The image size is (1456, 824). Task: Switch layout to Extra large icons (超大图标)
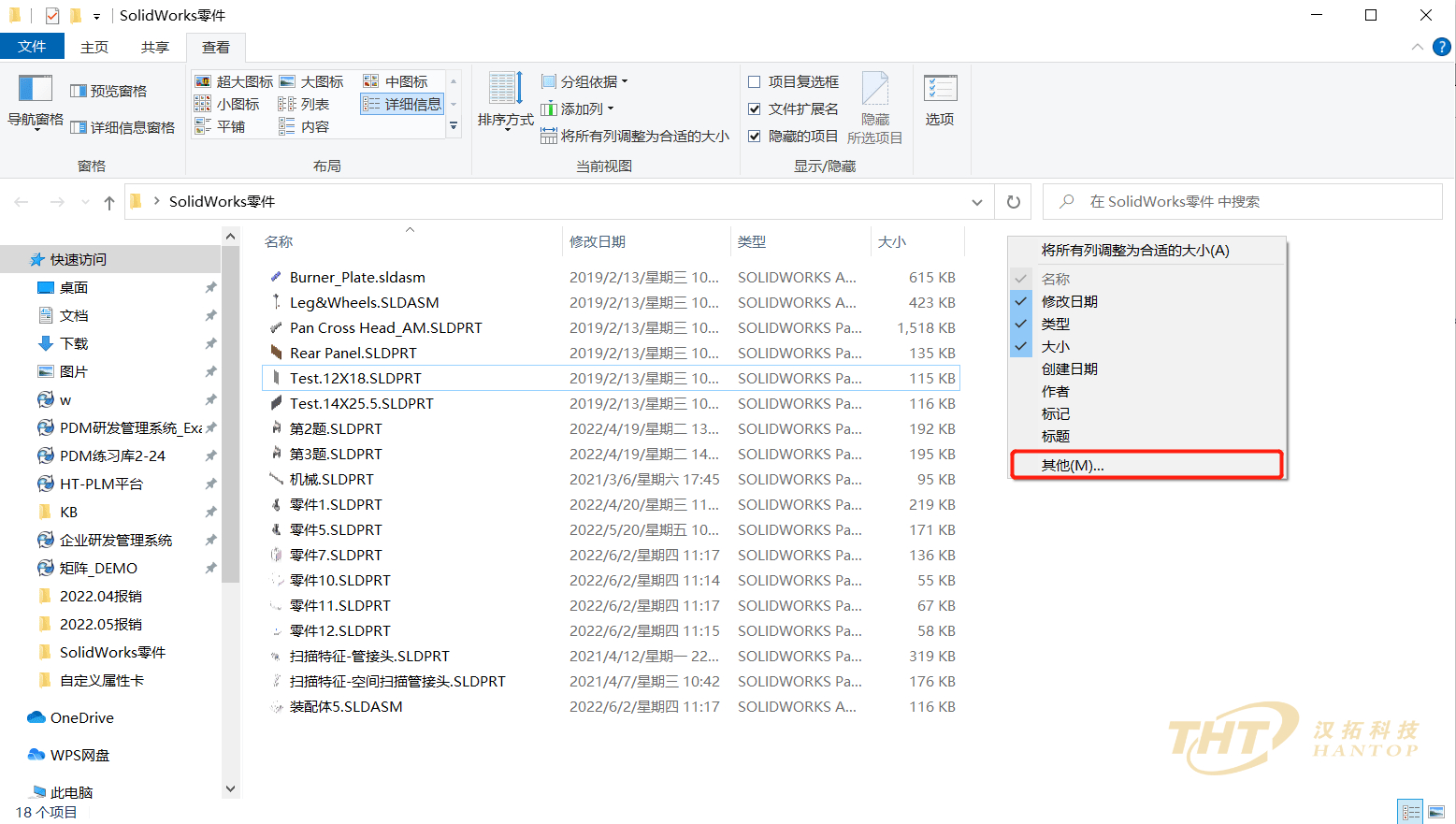(x=234, y=81)
